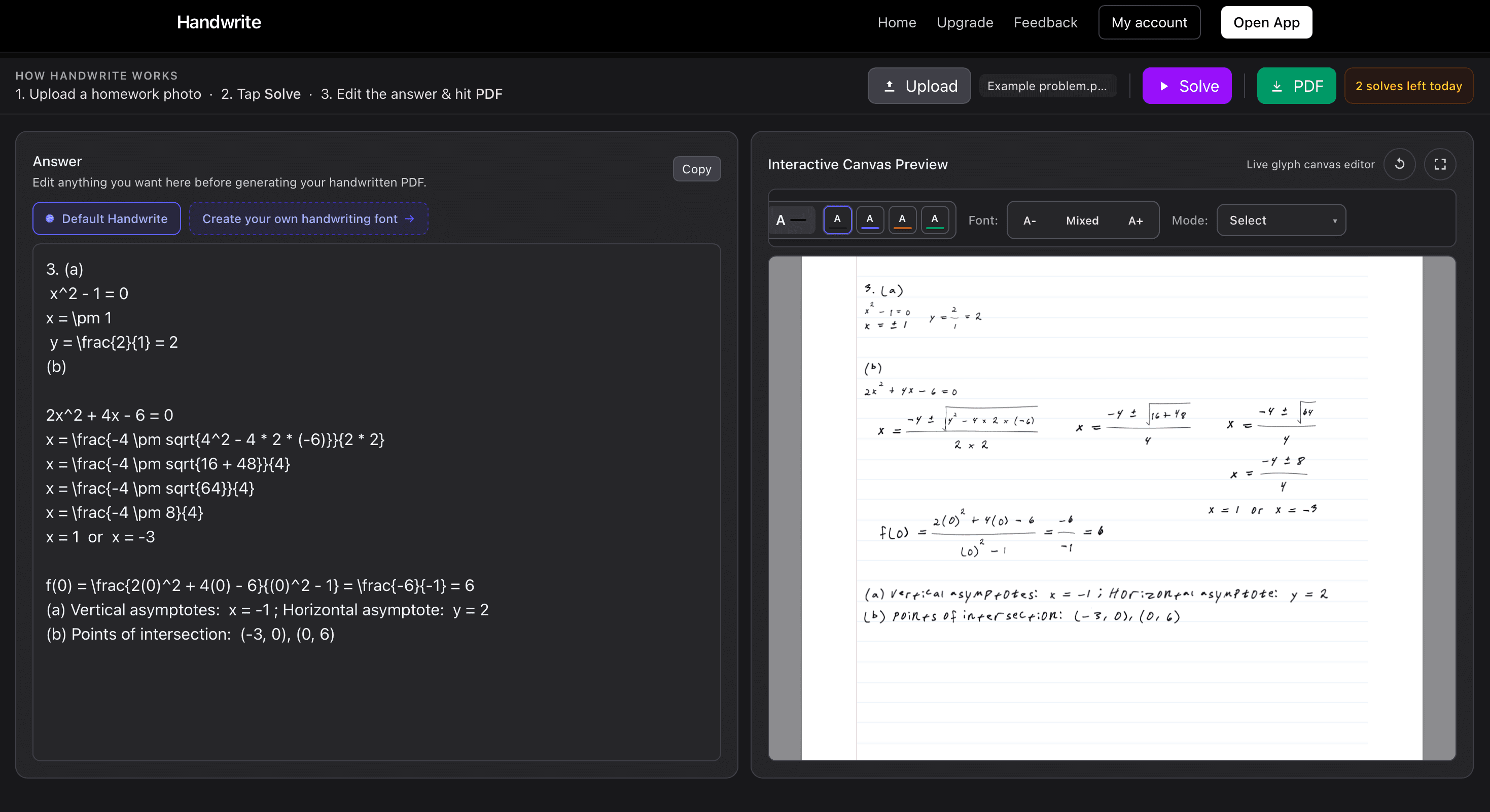This screenshot has height=812, width=1490.
Task: Click the reset canvas rotate icon
Action: click(x=1399, y=164)
